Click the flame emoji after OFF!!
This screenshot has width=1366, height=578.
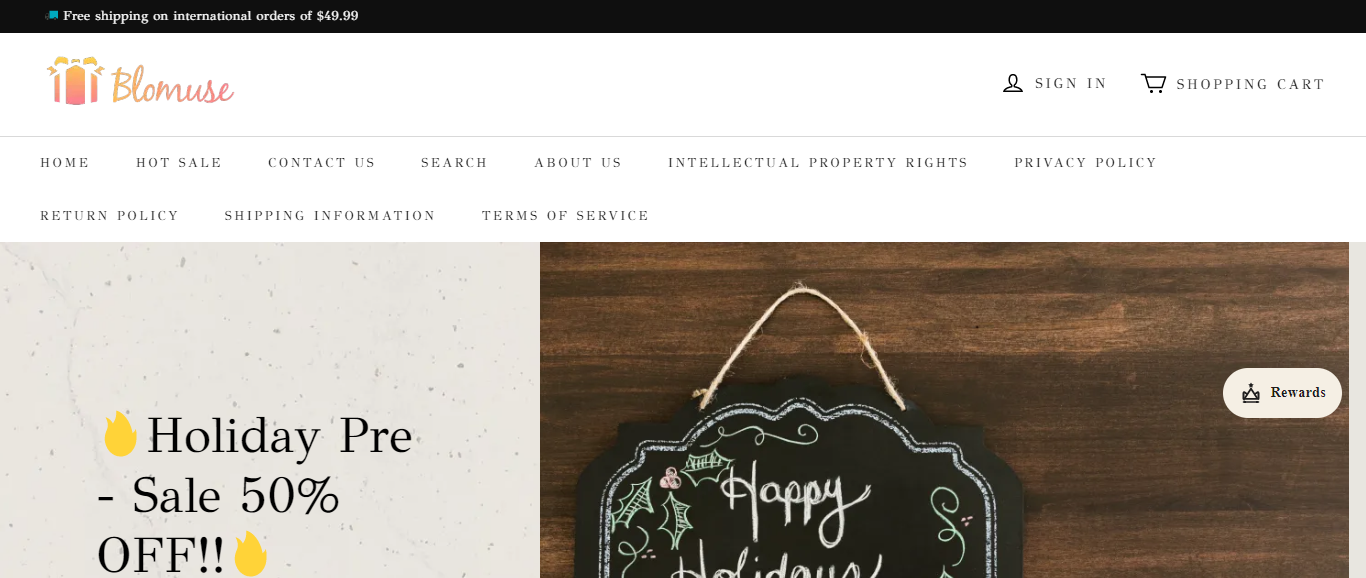click(x=250, y=554)
